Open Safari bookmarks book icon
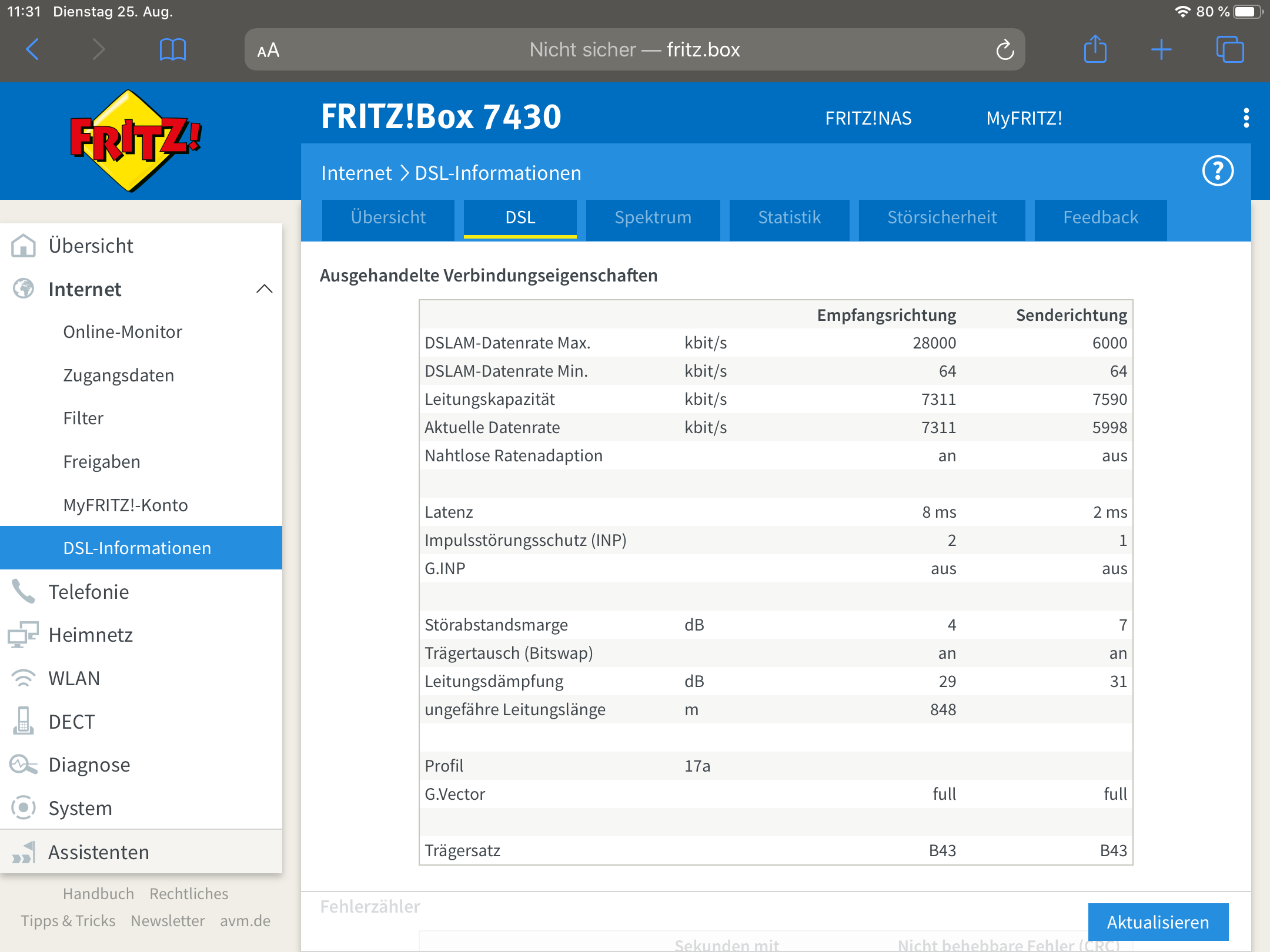 [x=172, y=49]
